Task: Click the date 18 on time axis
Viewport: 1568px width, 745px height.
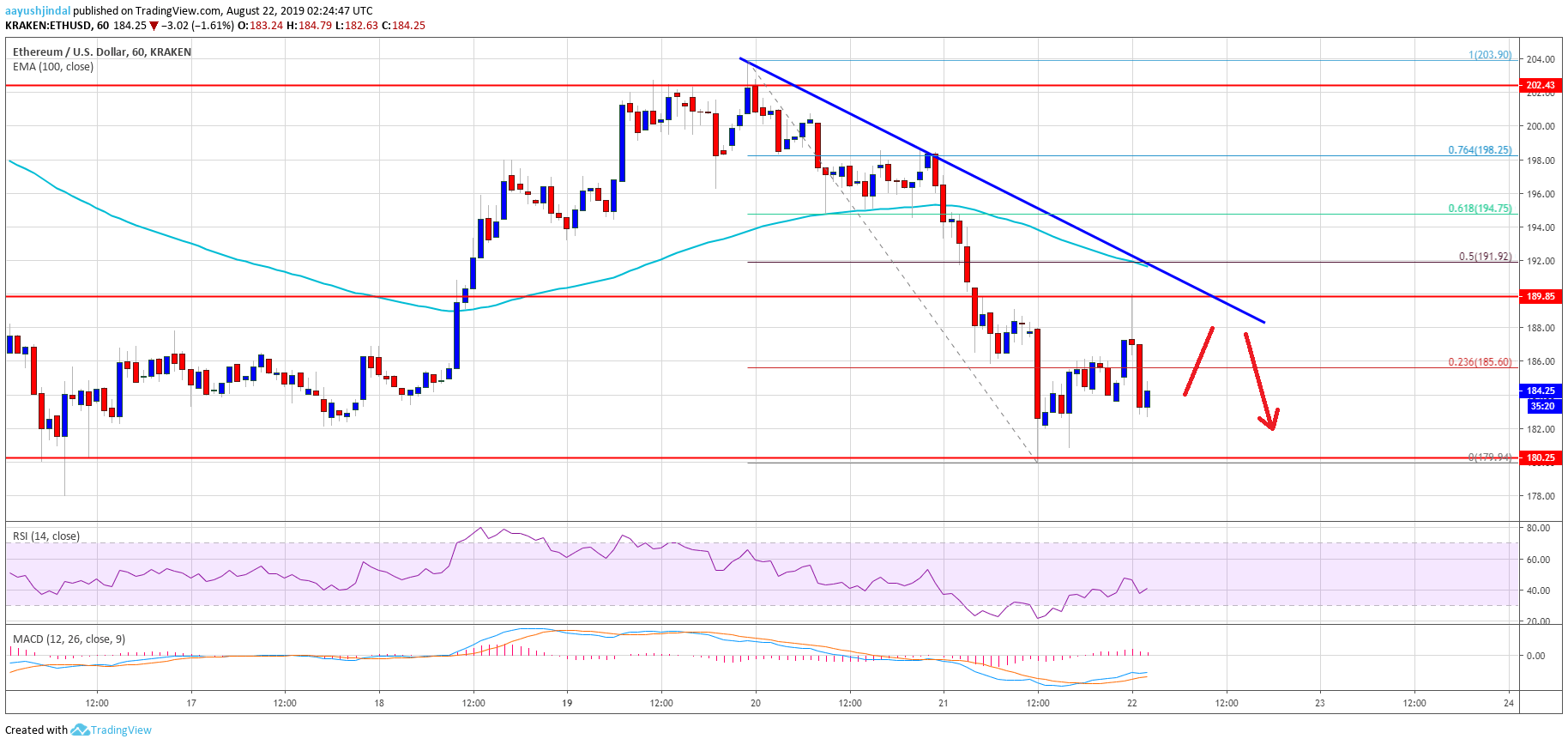Action: pos(379,703)
